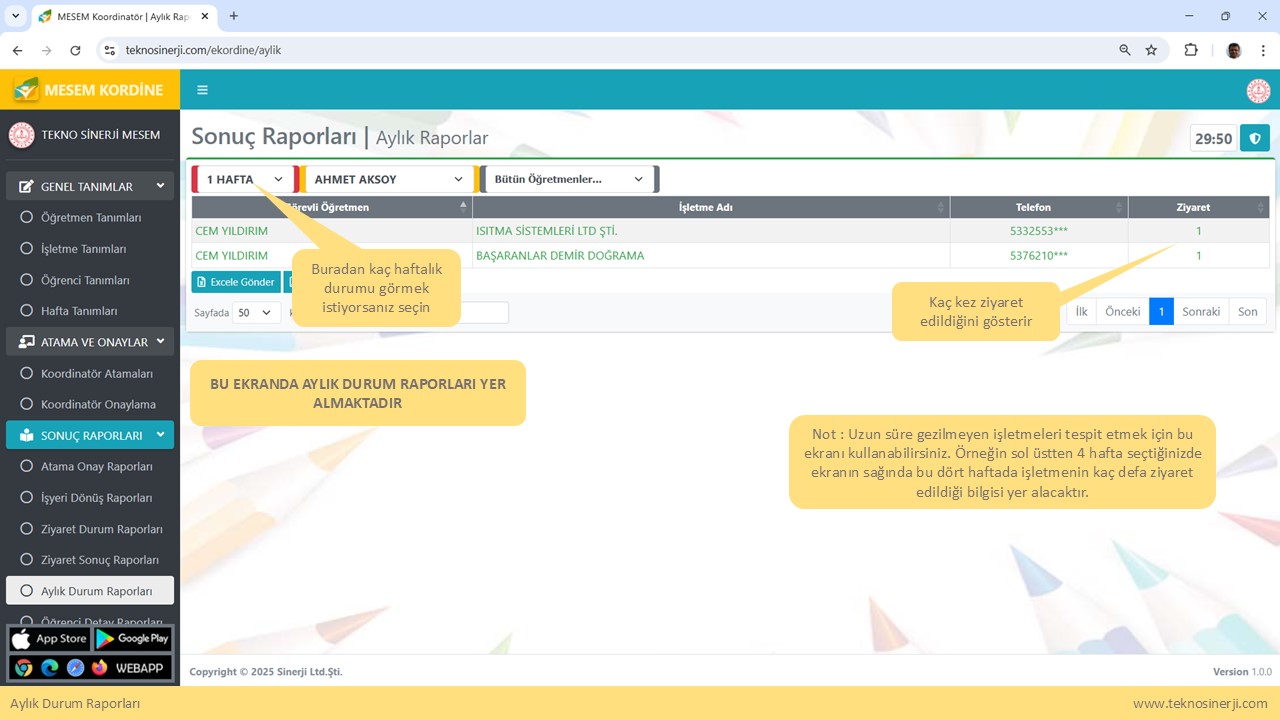Open the AHMET AKSOY coordinator dropdown

[x=388, y=179]
